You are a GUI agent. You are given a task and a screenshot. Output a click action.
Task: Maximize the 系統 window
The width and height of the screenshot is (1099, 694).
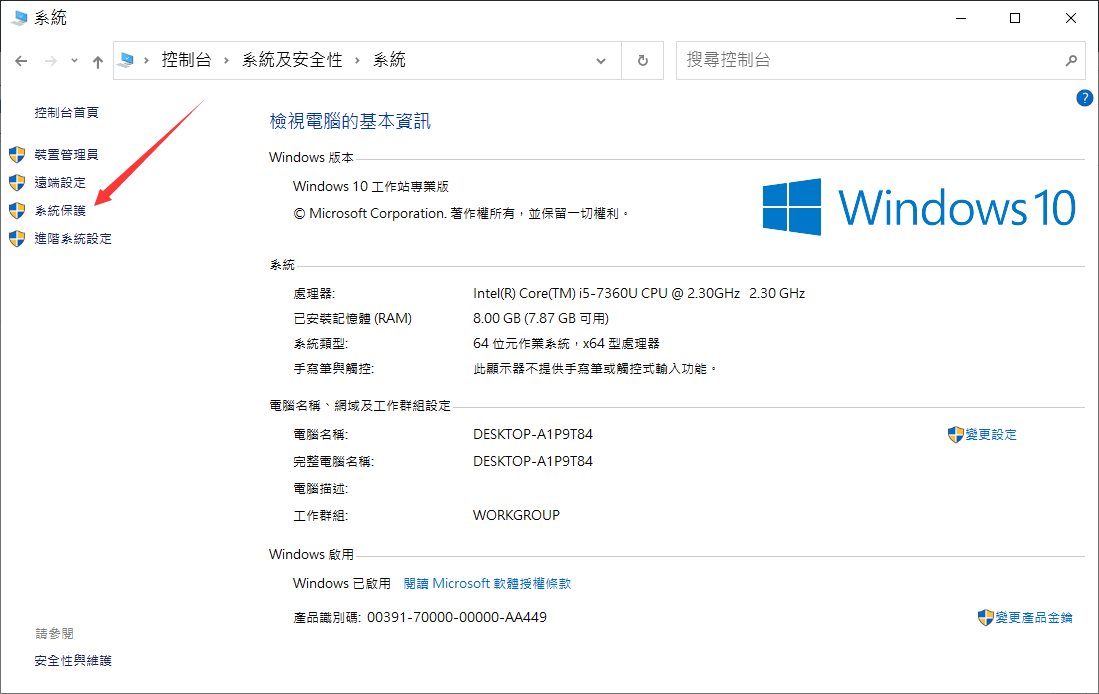coord(1015,18)
